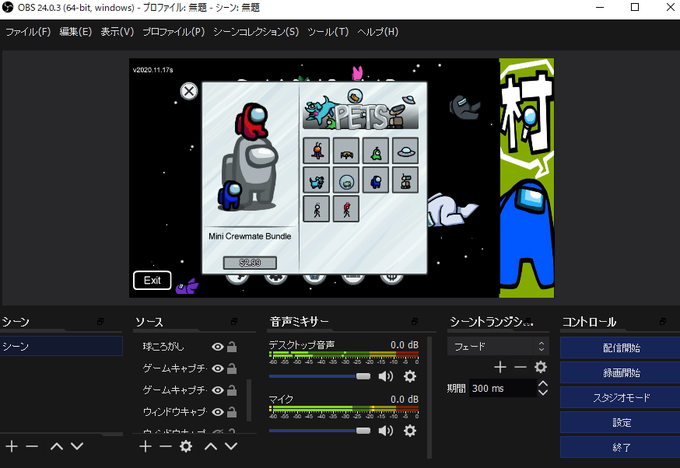Viewport: 680px width, 468px height.
Task: Move source up with arrow
Action: pos(211,446)
